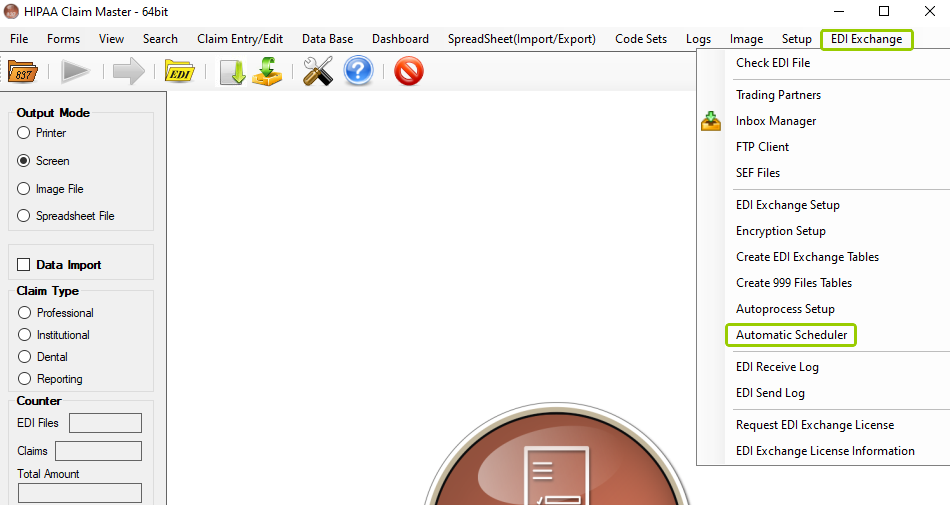950x505 pixels.
Task: Open the Code Sets menu
Action: click(x=641, y=39)
